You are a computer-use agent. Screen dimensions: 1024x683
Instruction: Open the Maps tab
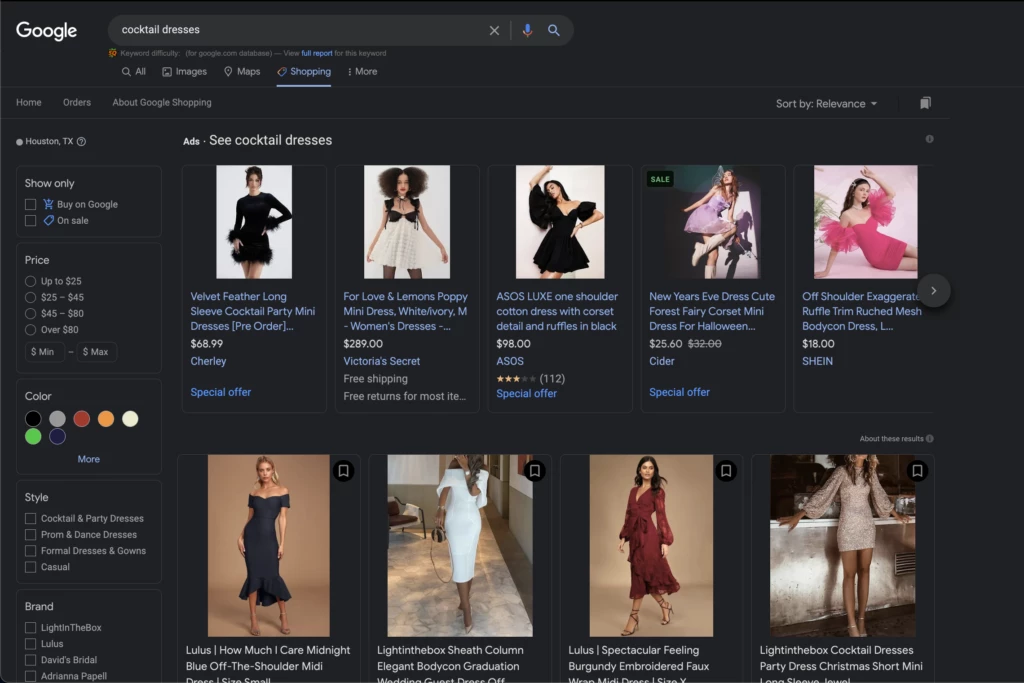pos(242,72)
